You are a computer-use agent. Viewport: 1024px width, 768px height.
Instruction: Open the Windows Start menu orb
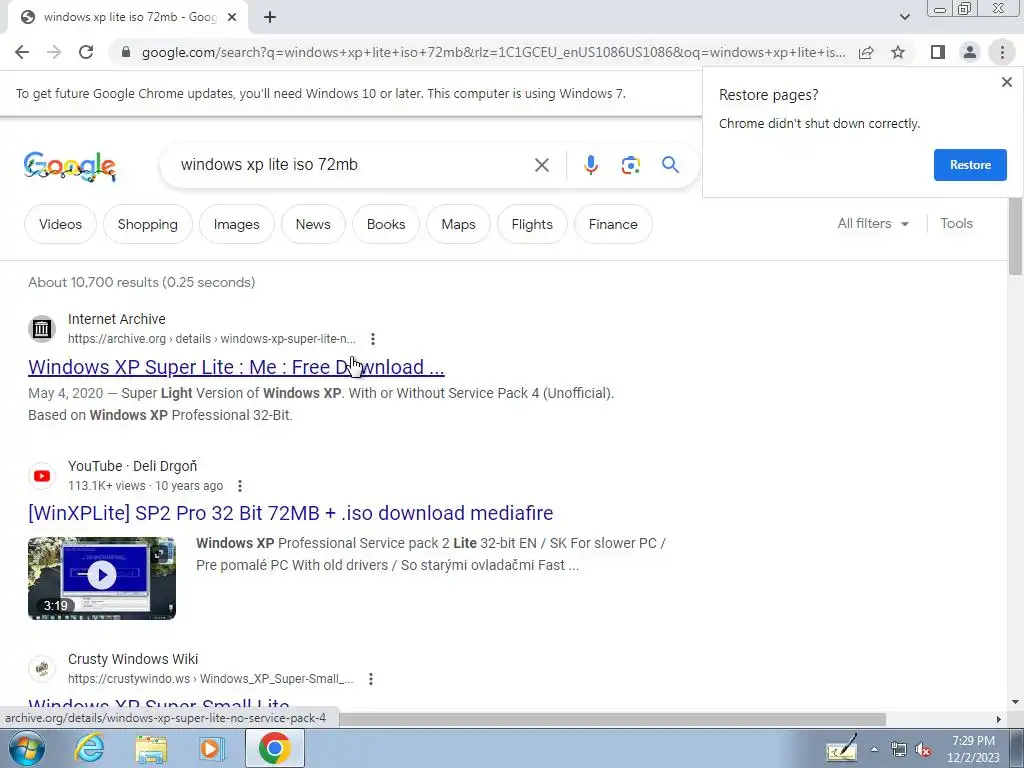coord(27,748)
